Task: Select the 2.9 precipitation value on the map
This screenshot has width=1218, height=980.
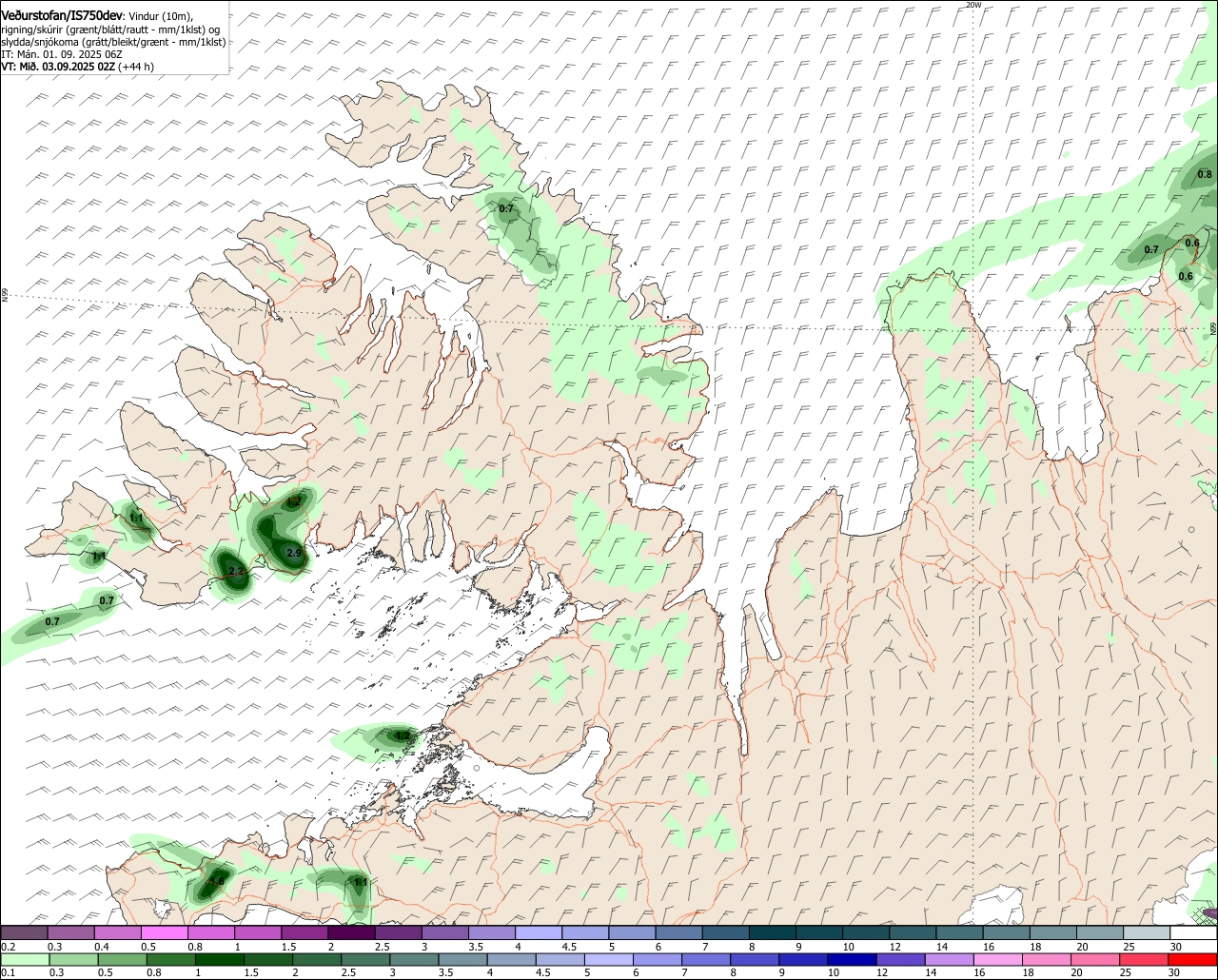Action: click(x=294, y=553)
